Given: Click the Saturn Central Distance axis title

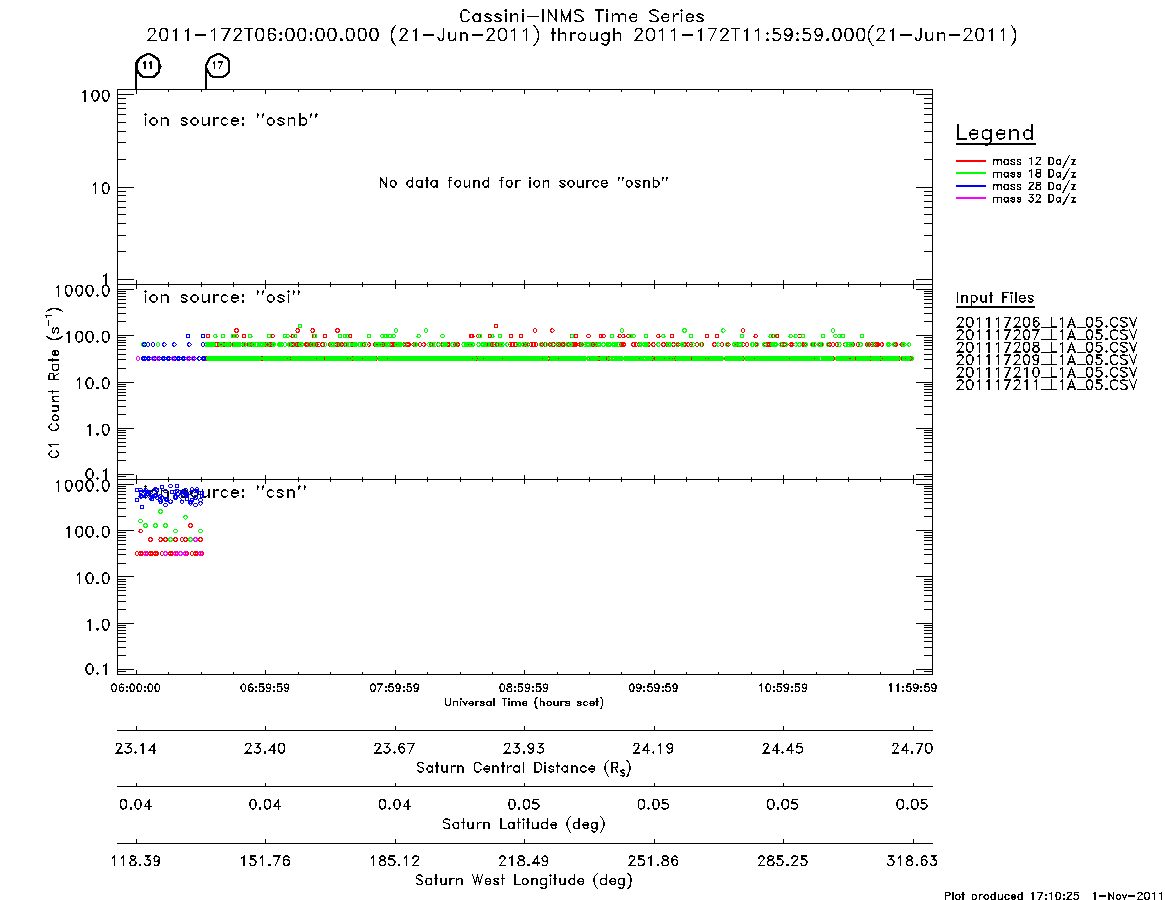Looking at the screenshot, I should pyautogui.click(x=524, y=768).
